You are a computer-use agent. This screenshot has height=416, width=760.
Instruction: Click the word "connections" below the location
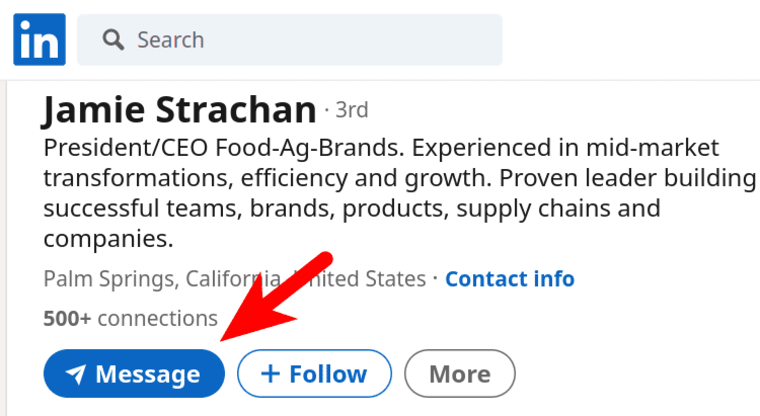pos(158,319)
